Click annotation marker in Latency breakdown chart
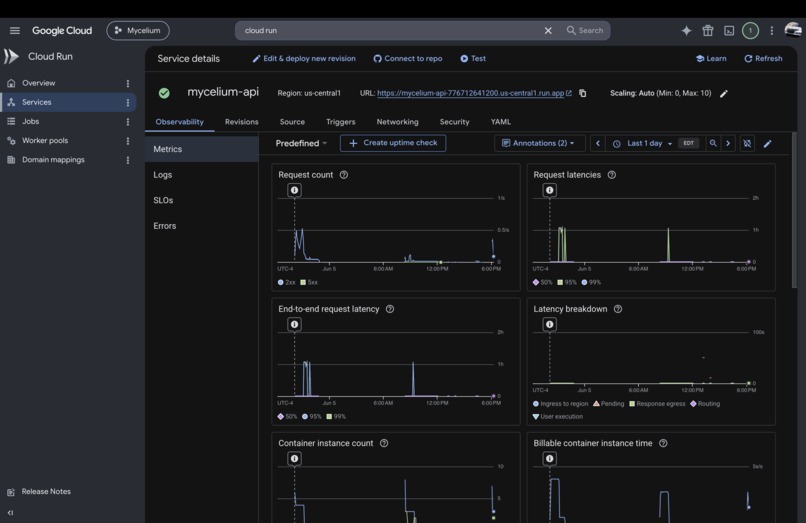The image size is (806, 523). coord(549,324)
